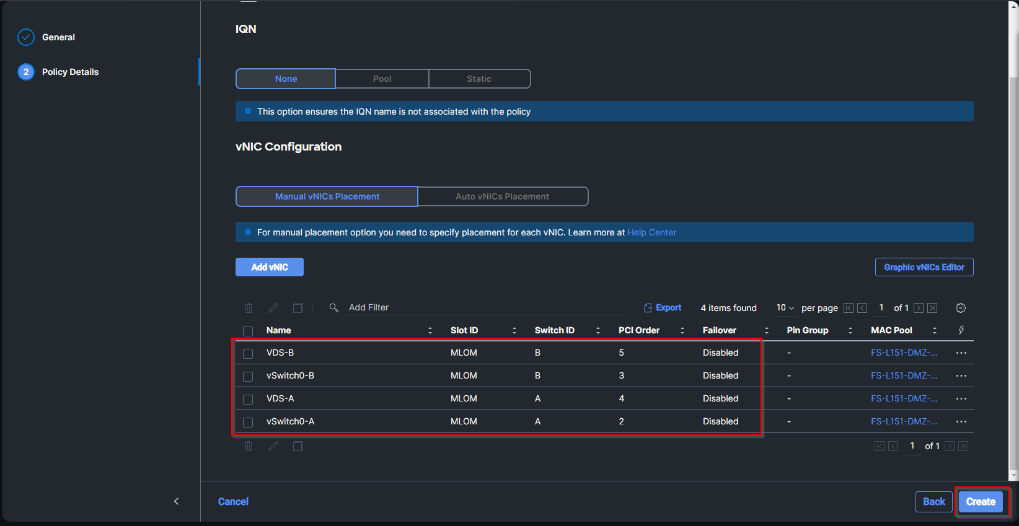Check the VDS-B row checkbox

coord(248,353)
